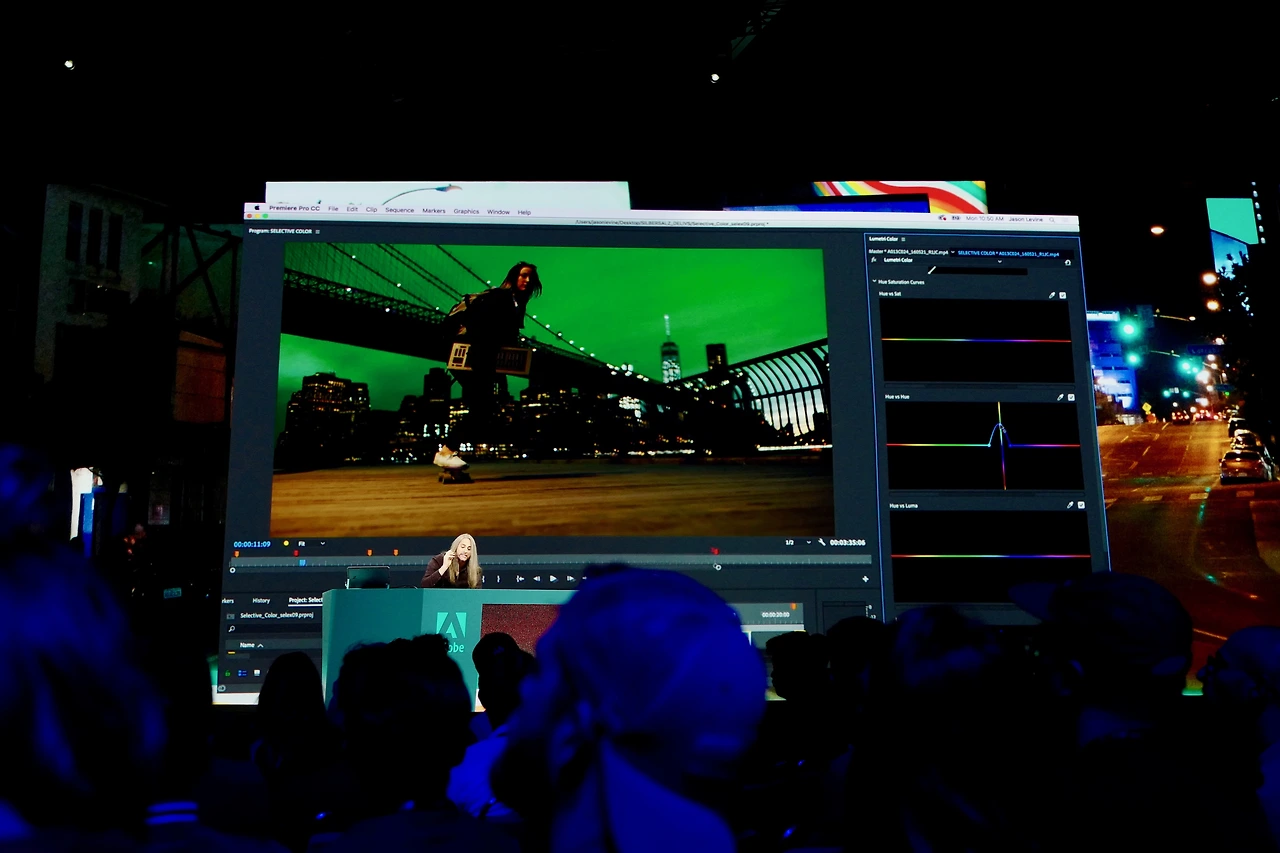1280x853 pixels.
Task: Open the Fit zoom level dropdown
Action: point(311,544)
